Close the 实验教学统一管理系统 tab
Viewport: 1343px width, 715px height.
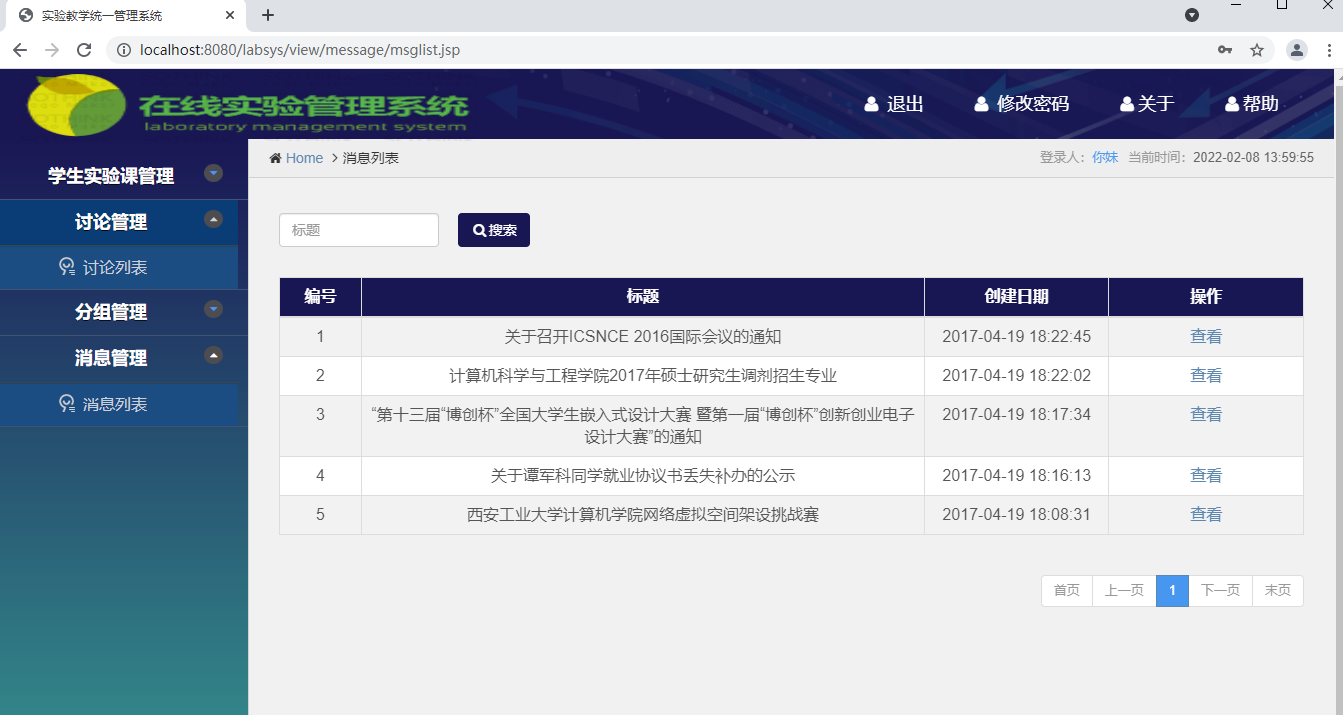pyautogui.click(x=230, y=15)
